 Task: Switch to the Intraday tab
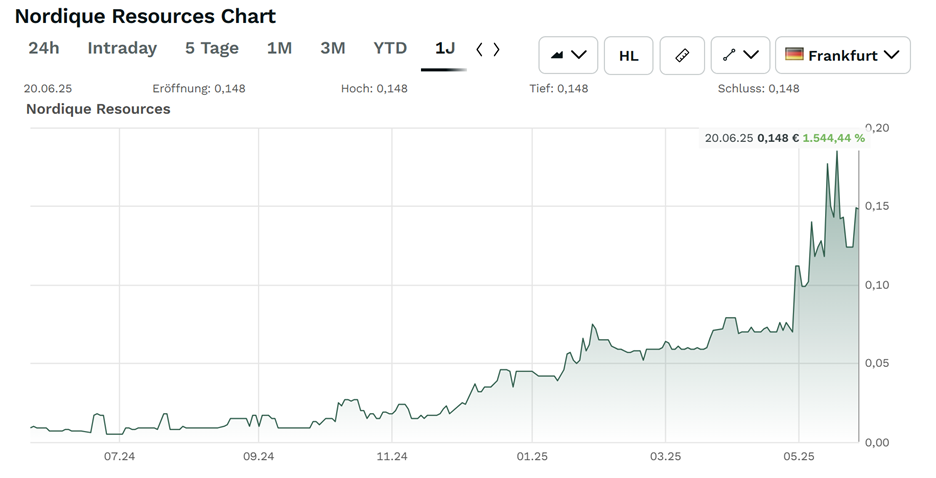pos(122,48)
